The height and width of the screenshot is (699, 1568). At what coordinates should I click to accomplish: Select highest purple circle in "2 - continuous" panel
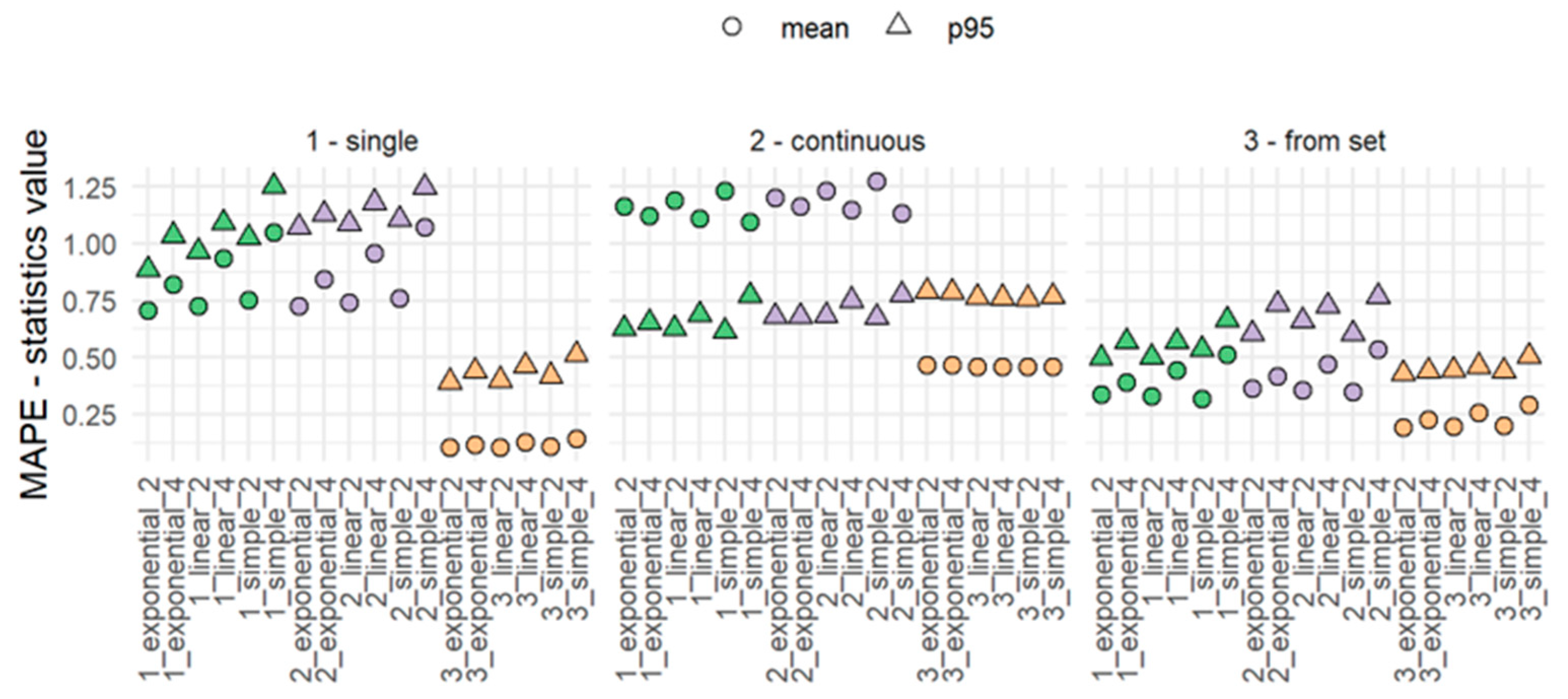pos(877,182)
